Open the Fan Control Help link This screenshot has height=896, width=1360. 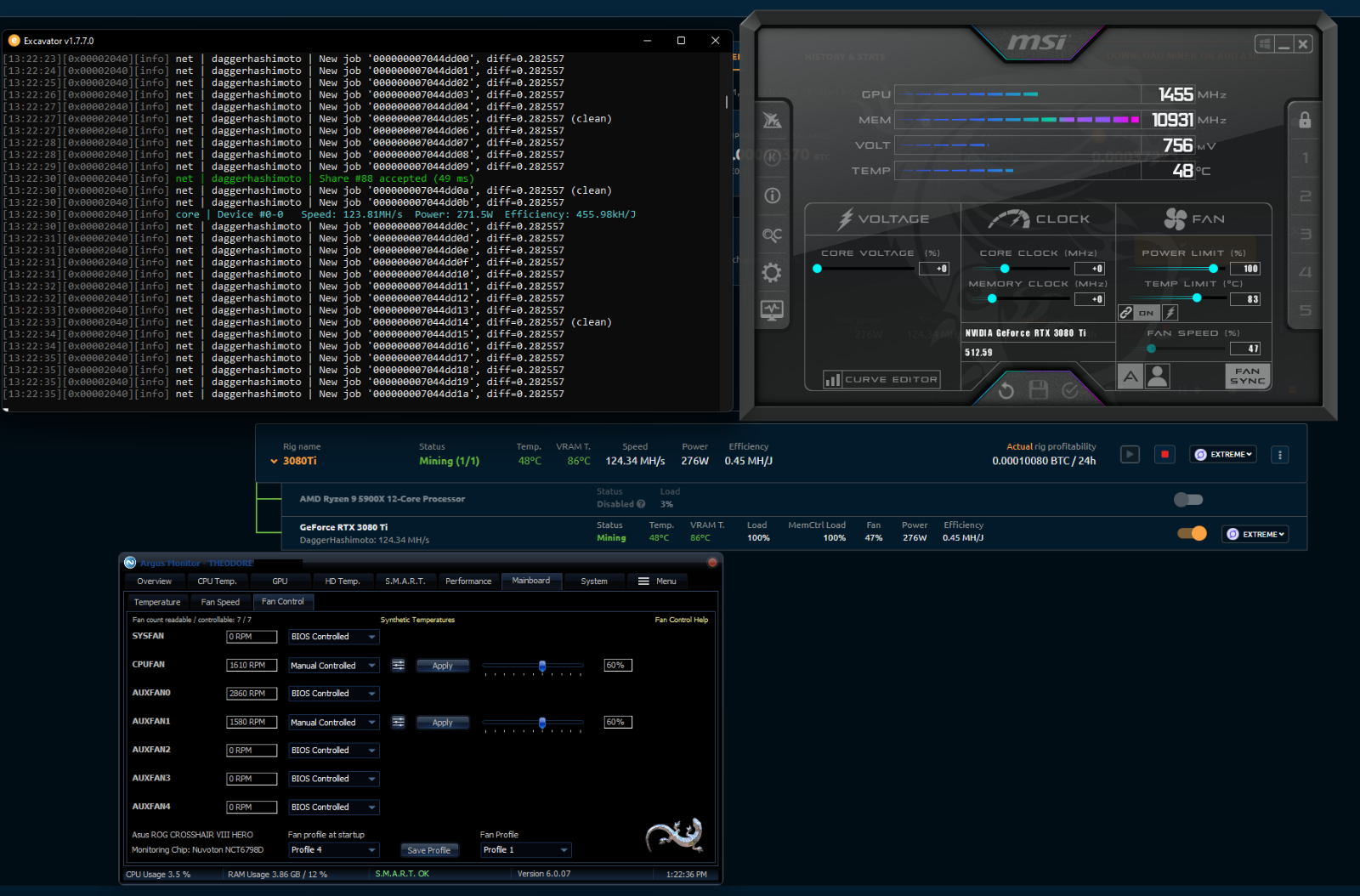point(681,620)
